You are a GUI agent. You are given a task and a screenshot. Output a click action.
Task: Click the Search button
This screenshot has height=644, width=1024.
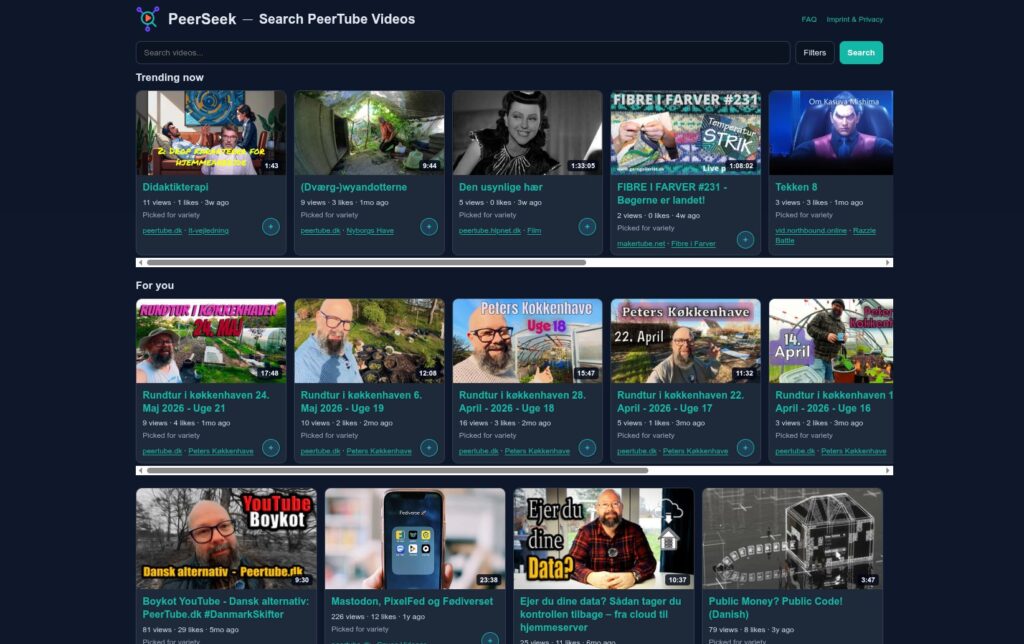tap(861, 53)
